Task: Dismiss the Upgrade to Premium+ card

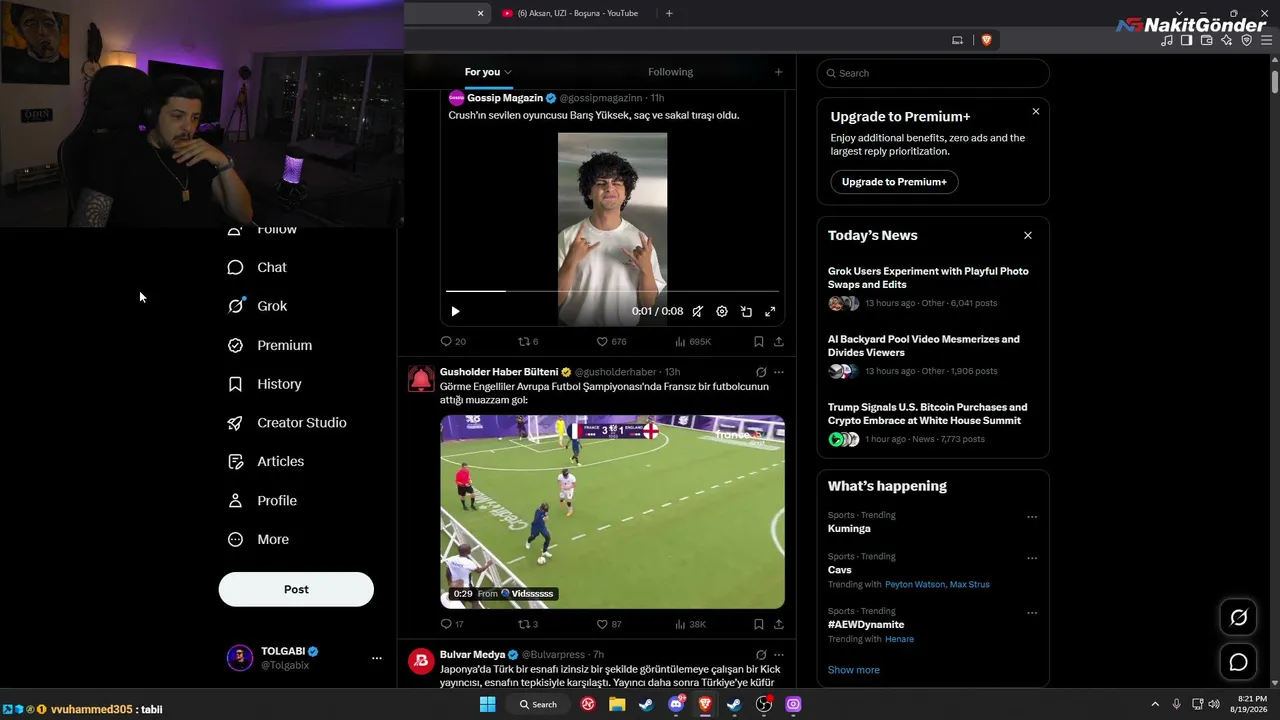Action: pyautogui.click(x=1036, y=112)
